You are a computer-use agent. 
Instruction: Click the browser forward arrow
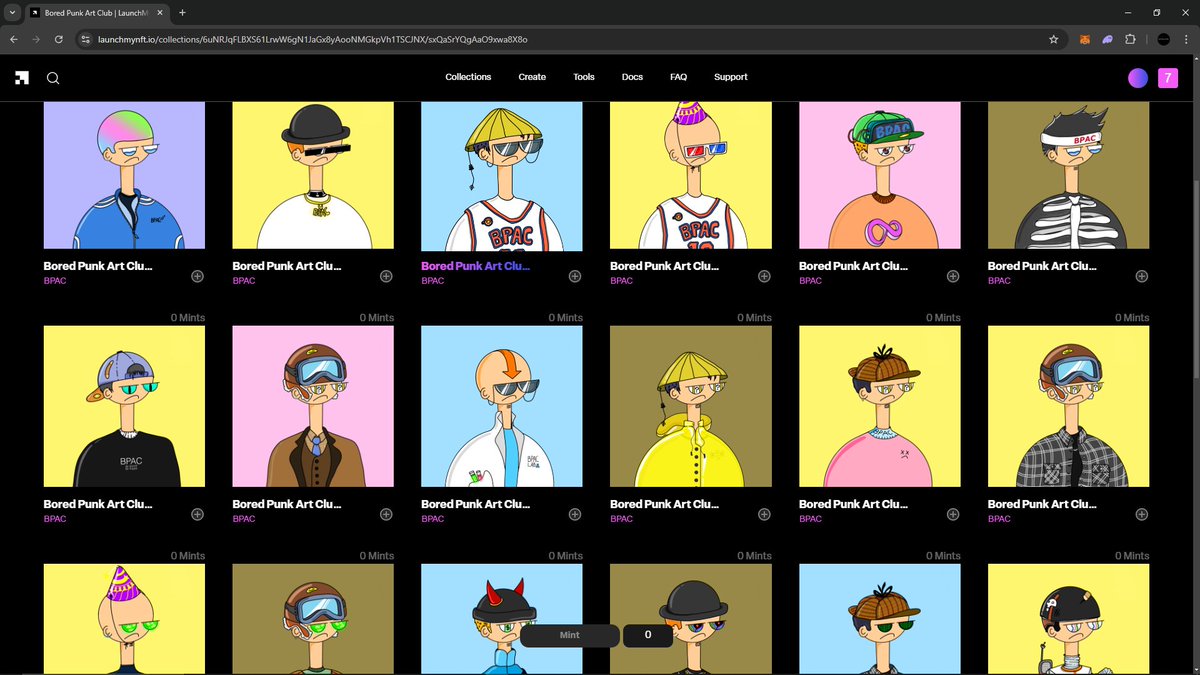click(x=37, y=39)
